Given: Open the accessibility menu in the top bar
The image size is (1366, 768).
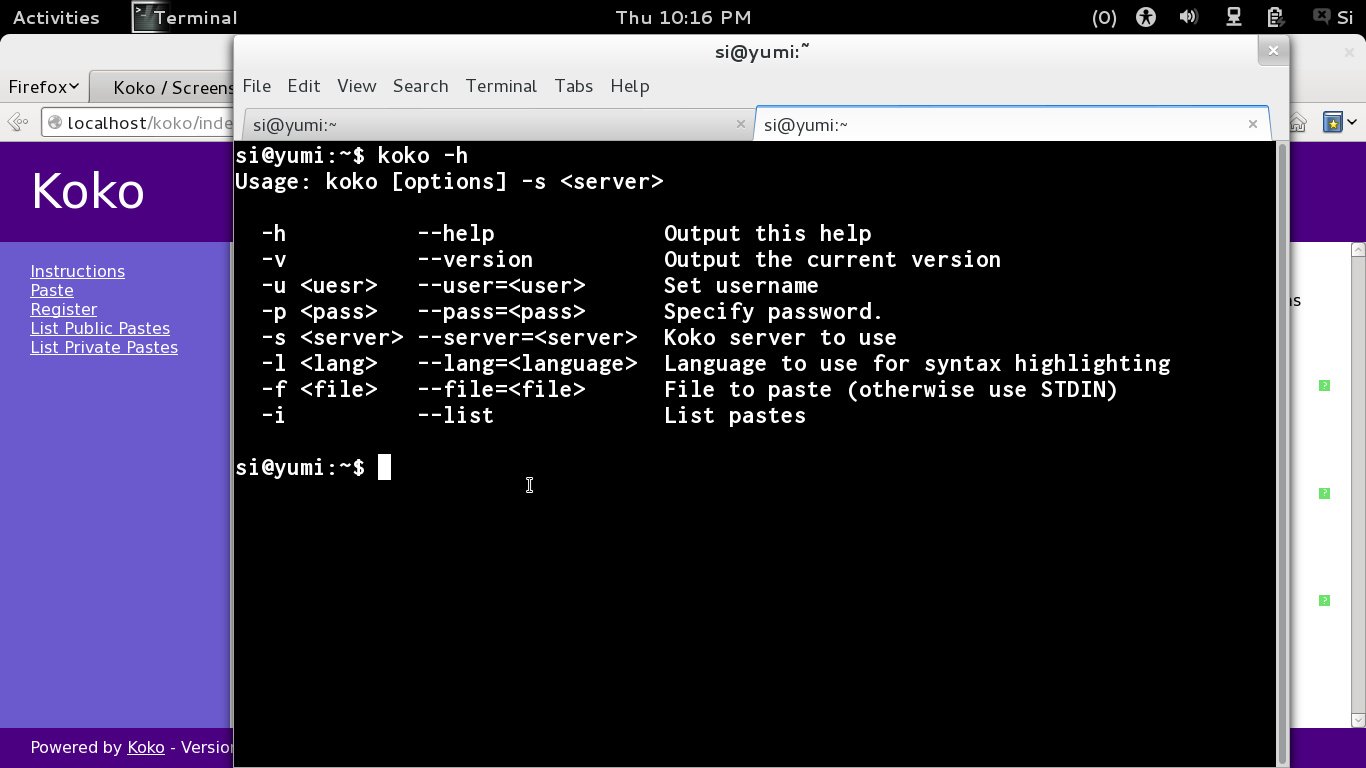Looking at the screenshot, I should 1145,17.
